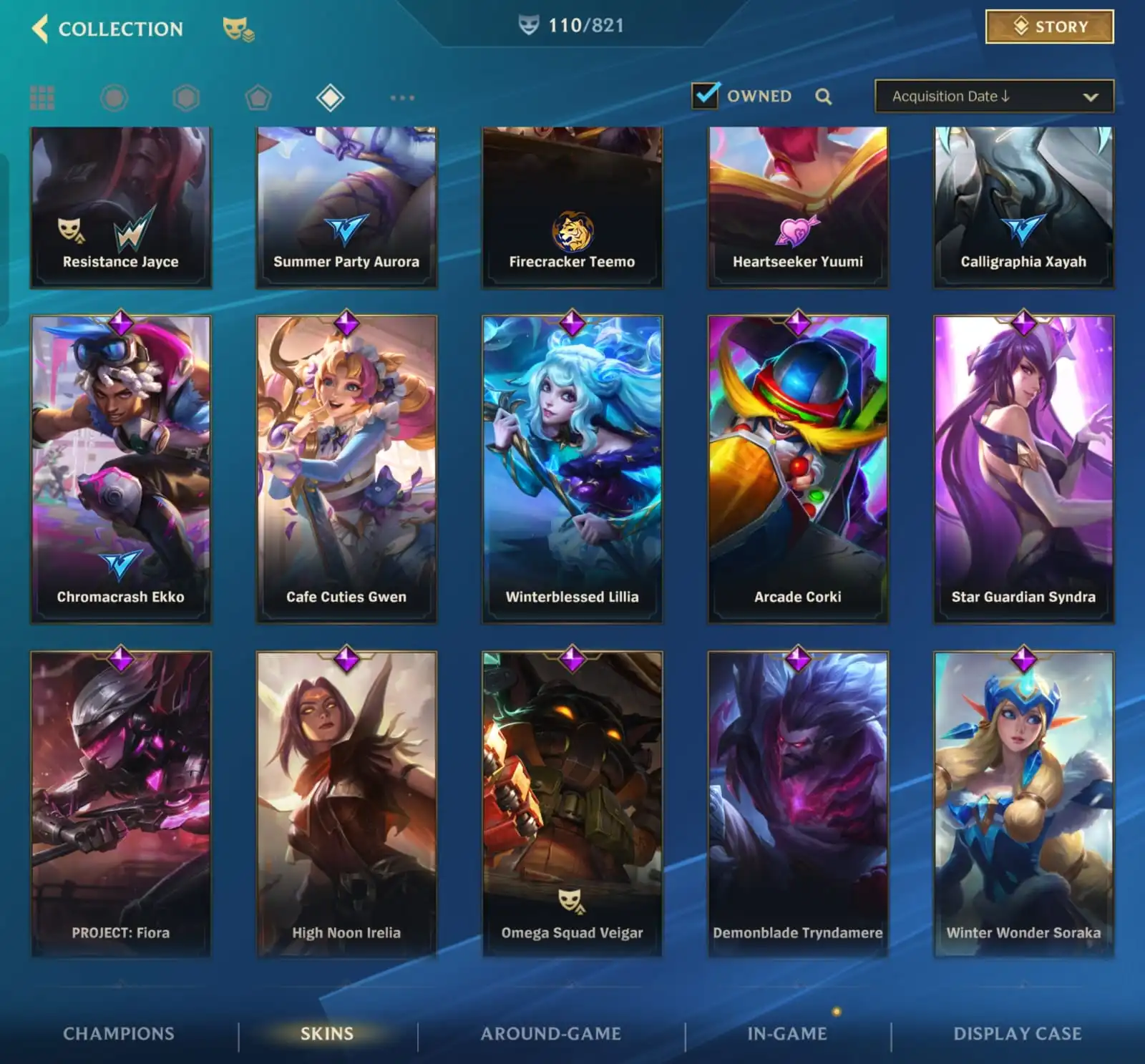Open the Display Case section
The height and width of the screenshot is (1064, 1145).
pos(1018,1033)
